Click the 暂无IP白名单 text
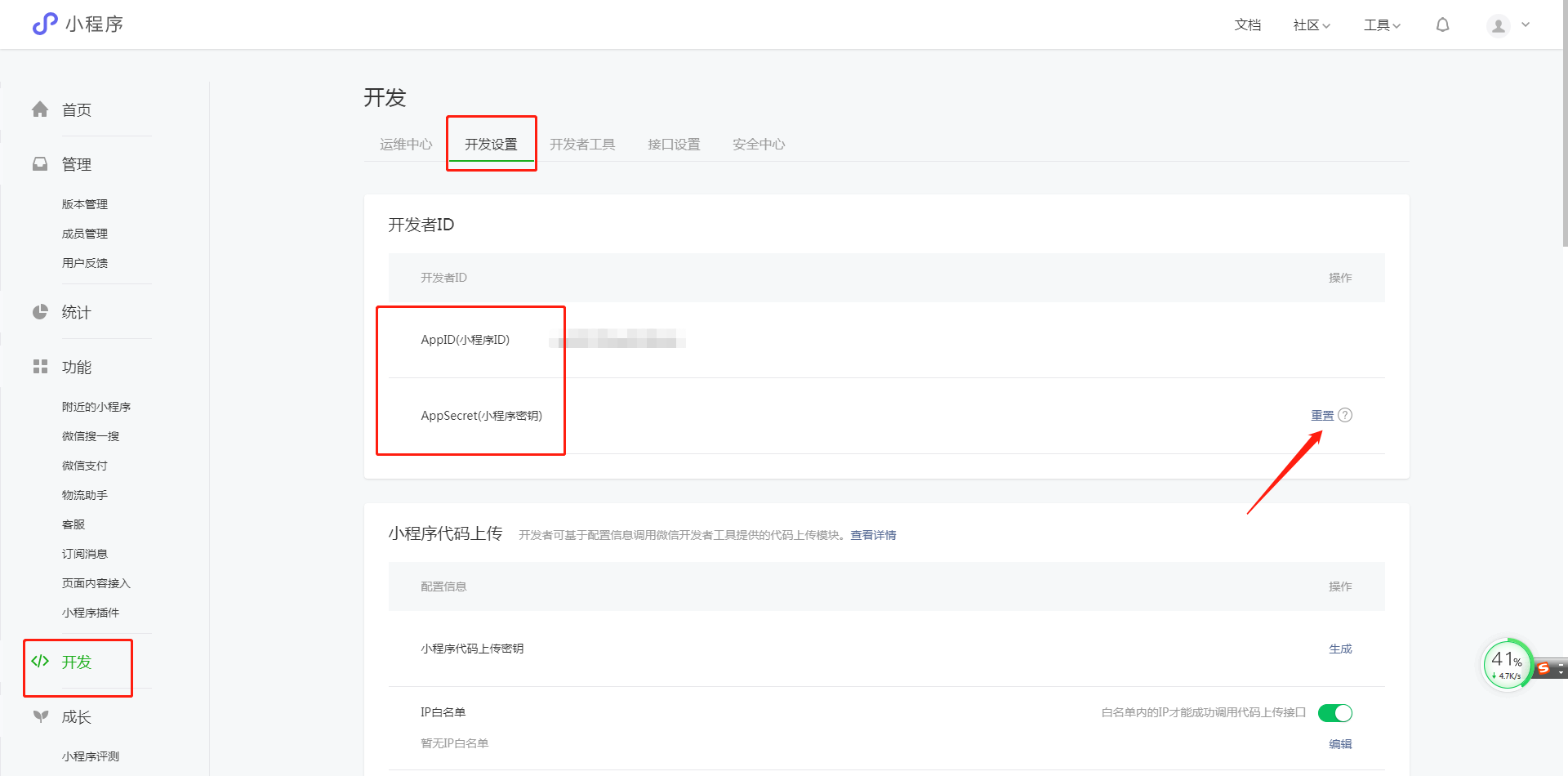The image size is (1568, 776). pyautogui.click(x=455, y=743)
